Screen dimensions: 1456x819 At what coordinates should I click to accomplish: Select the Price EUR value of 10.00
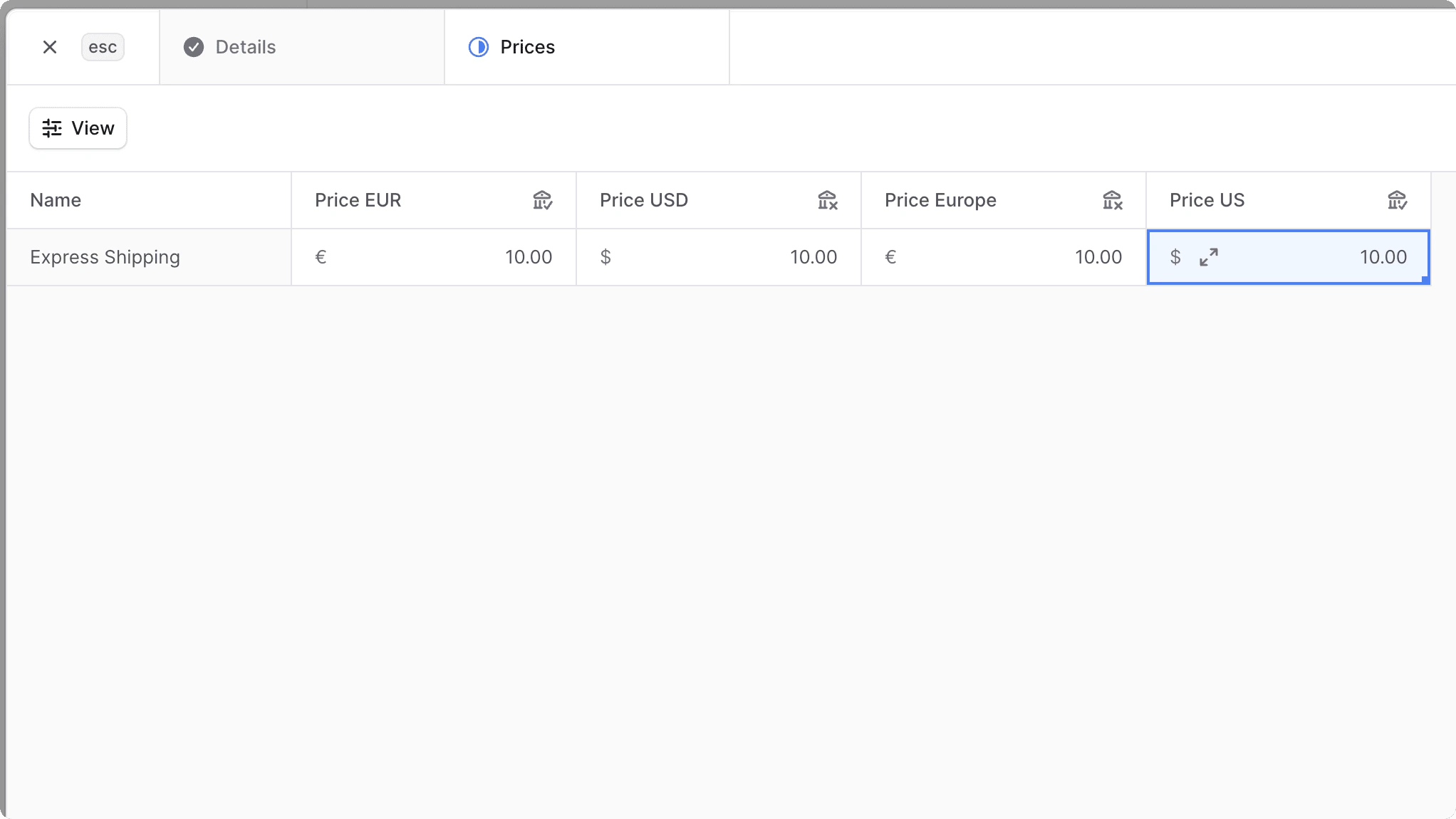coord(529,257)
